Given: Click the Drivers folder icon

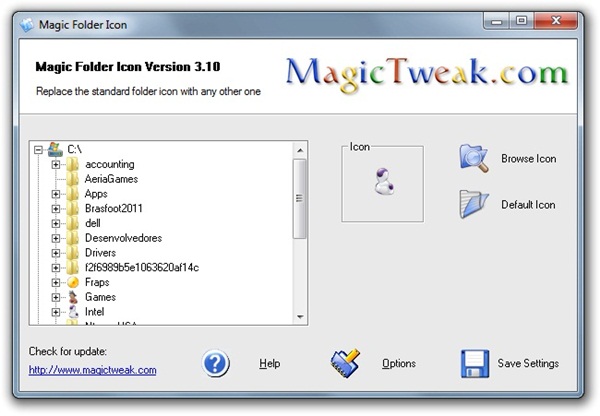Looking at the screenshot, I should tap(72, 253).
